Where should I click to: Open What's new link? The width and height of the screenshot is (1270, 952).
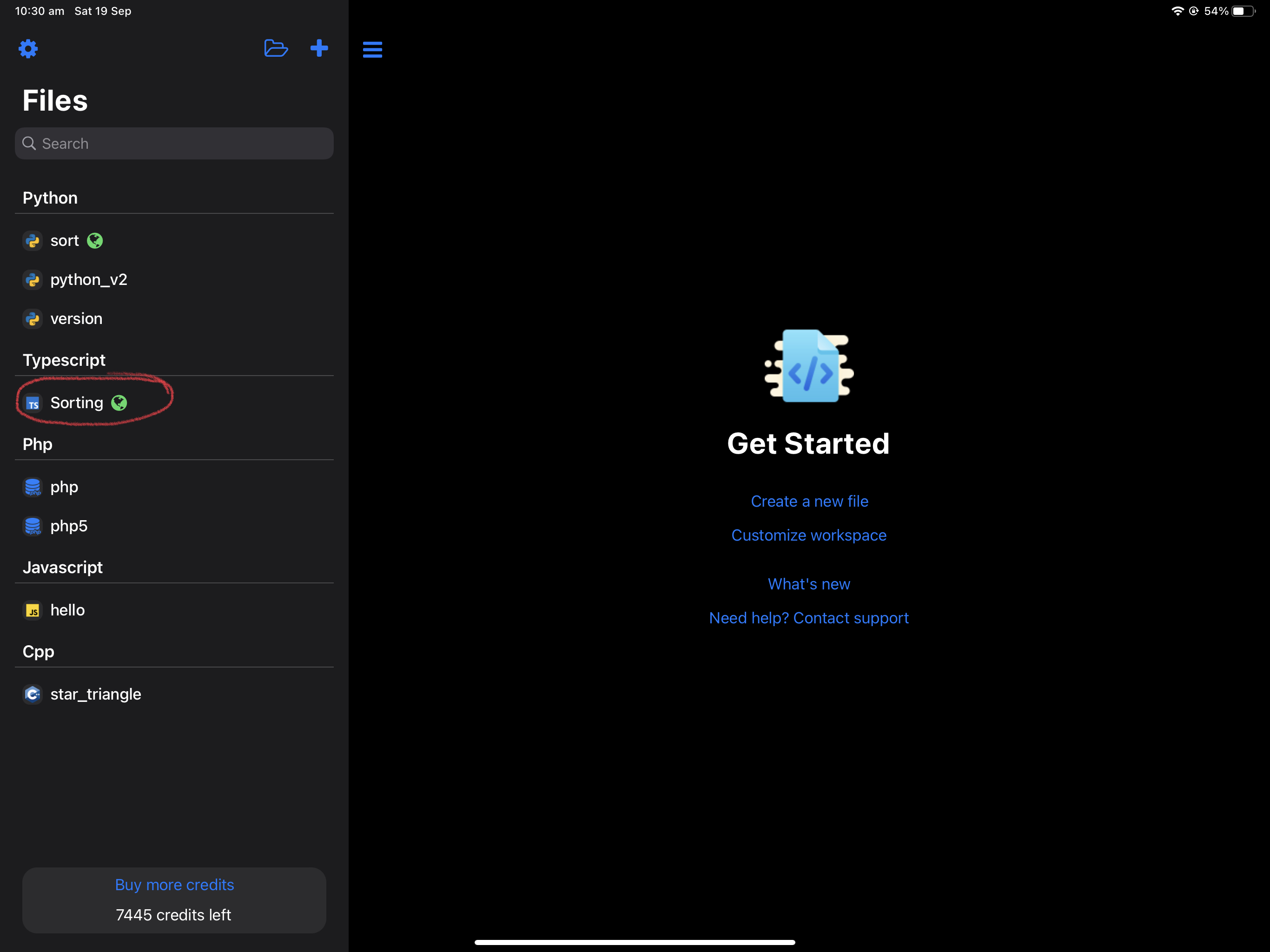pos(809,584)
